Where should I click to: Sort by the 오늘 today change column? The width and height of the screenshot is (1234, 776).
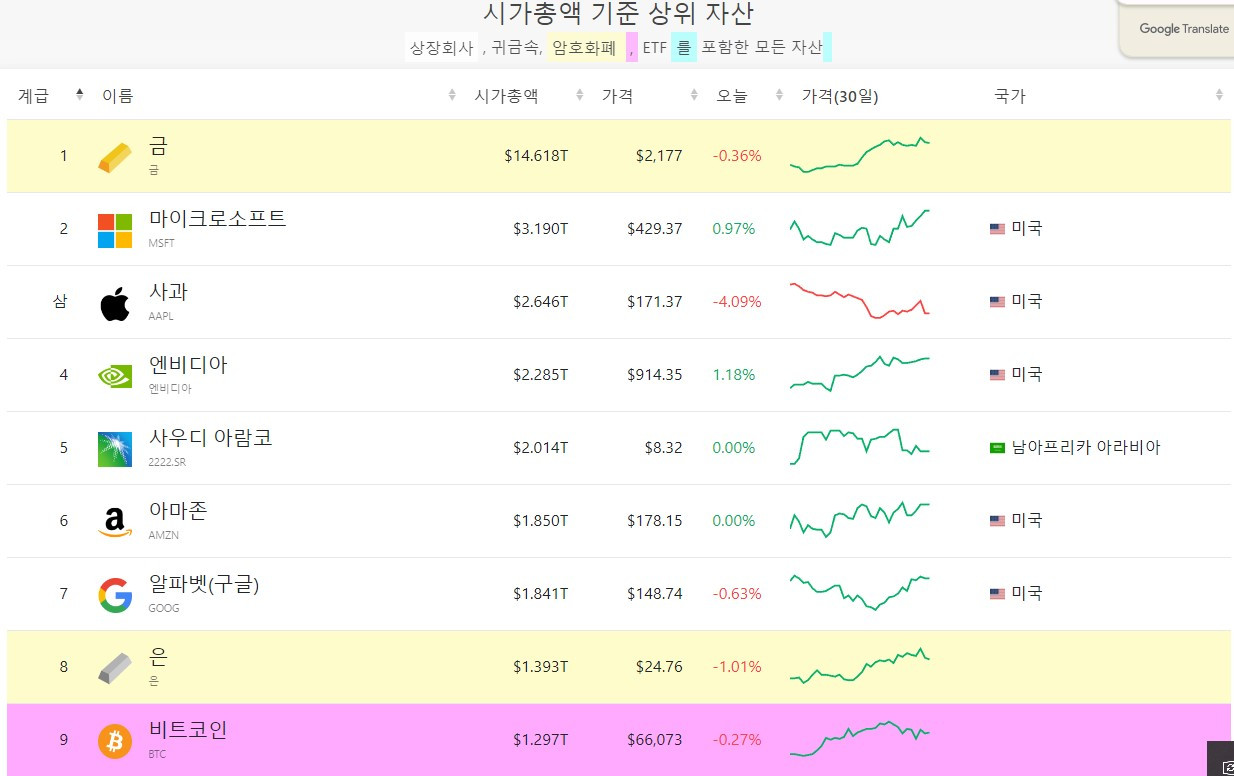tap(748, 96)
